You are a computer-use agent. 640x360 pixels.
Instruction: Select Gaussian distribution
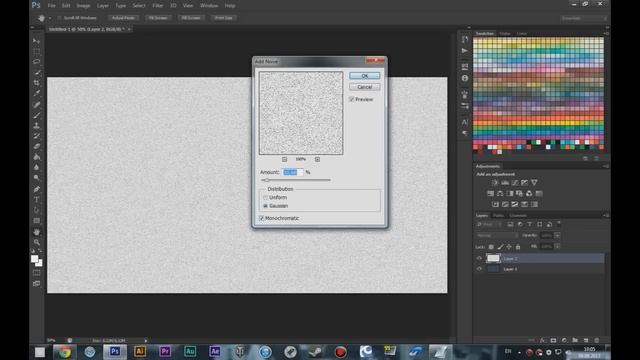265,206
